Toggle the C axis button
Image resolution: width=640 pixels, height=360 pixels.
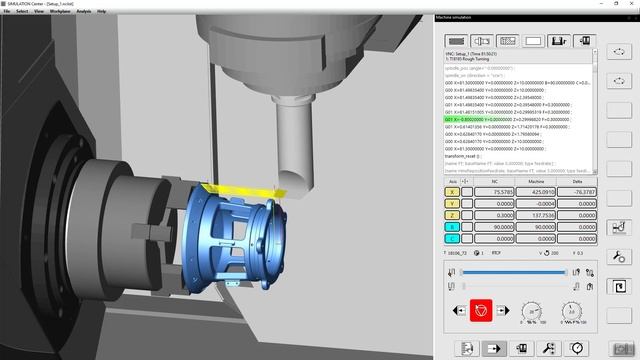(452, 238)
